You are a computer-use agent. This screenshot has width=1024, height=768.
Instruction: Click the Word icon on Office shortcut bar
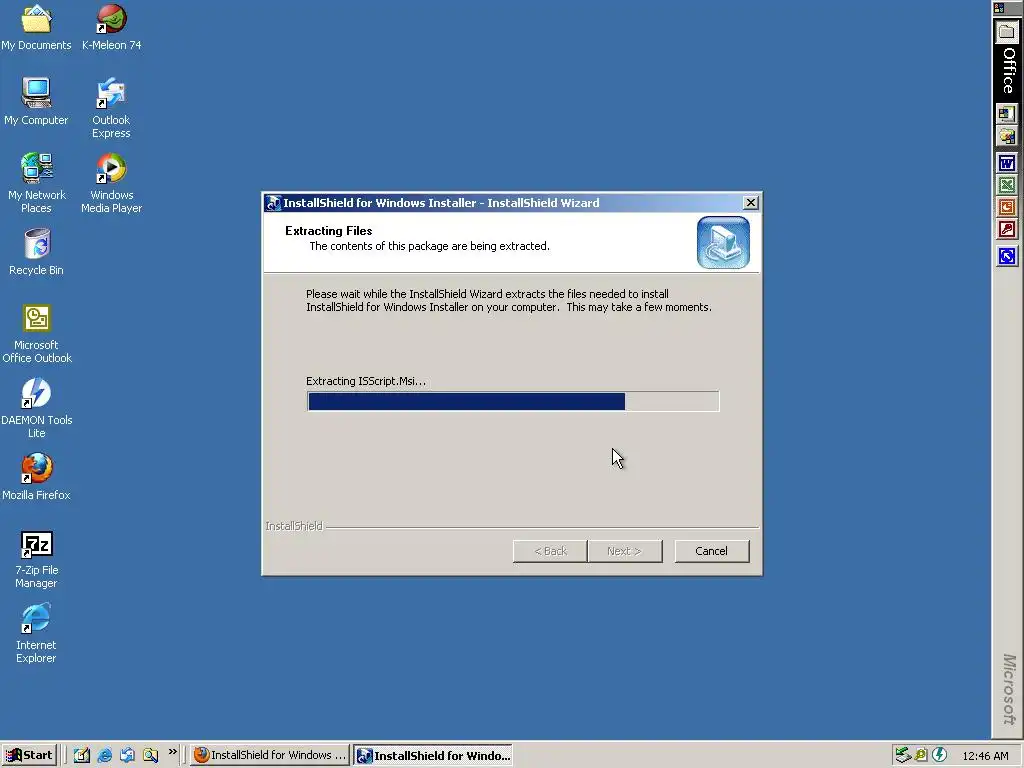pos(1006,163)
